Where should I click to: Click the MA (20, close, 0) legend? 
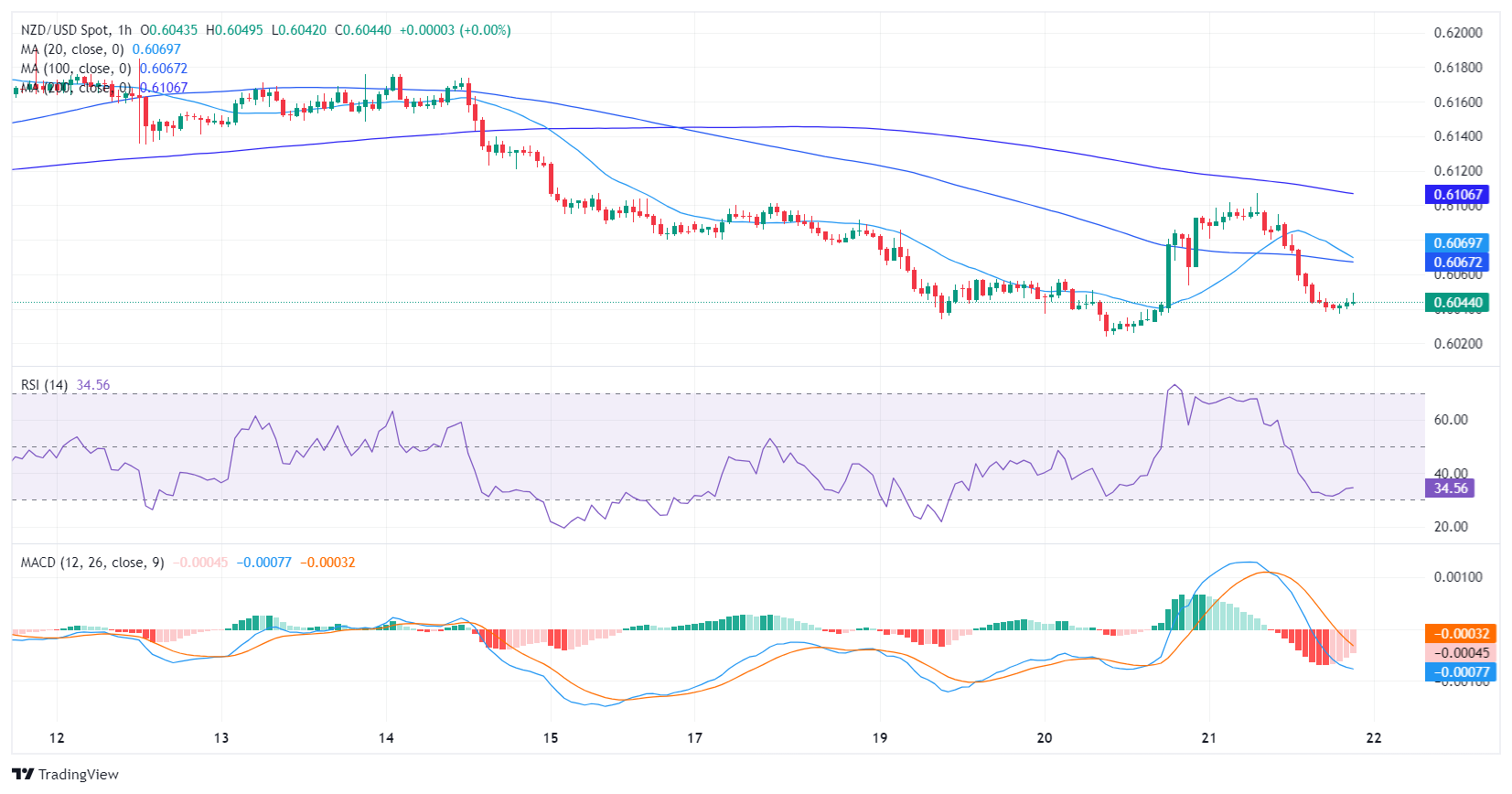[72, 49]
